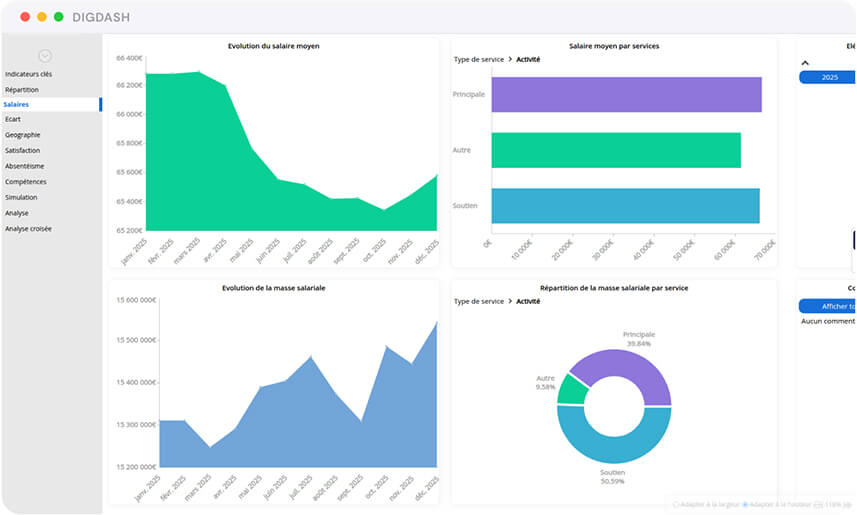Viewport: 857px width, 515px height.
Task: Click the 'Soutien 50.59%' donut label
Action: 612,477
